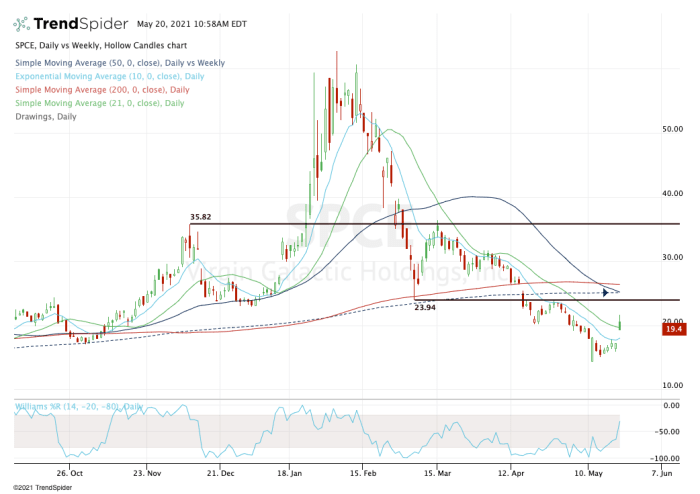The height and width of the screenshot is (494, 700).
Task: Click the 23.94 support level label
Action: pyautogui.click(x=427, y=308)
